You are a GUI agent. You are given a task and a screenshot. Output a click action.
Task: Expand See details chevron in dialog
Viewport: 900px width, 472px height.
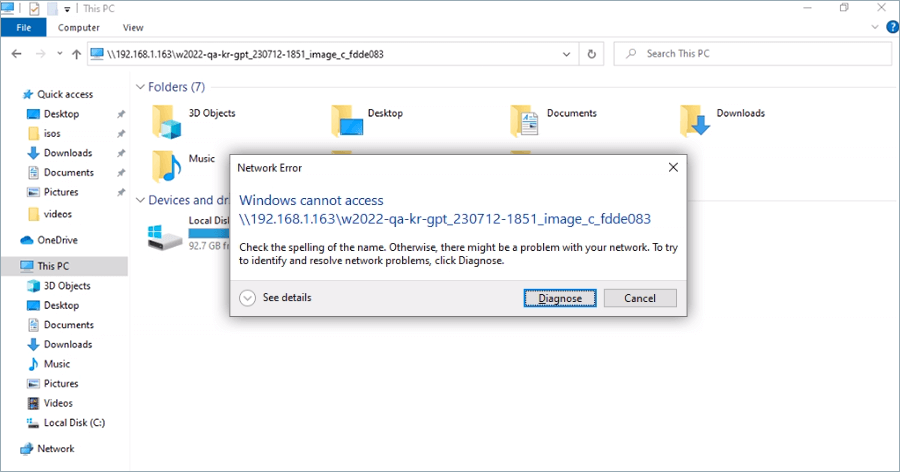pyautogui.click(x=247, y=298)
